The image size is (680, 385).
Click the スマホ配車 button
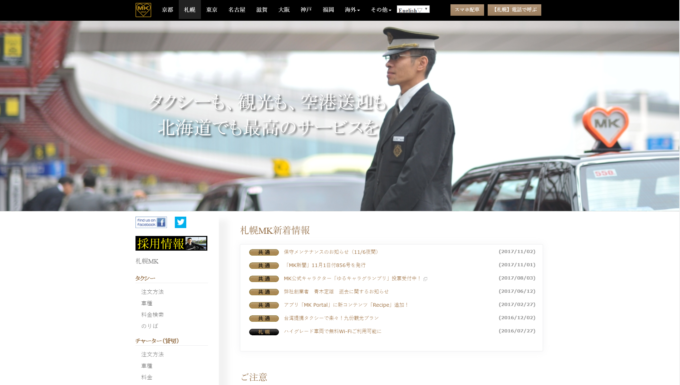click(x=467, y=10)
